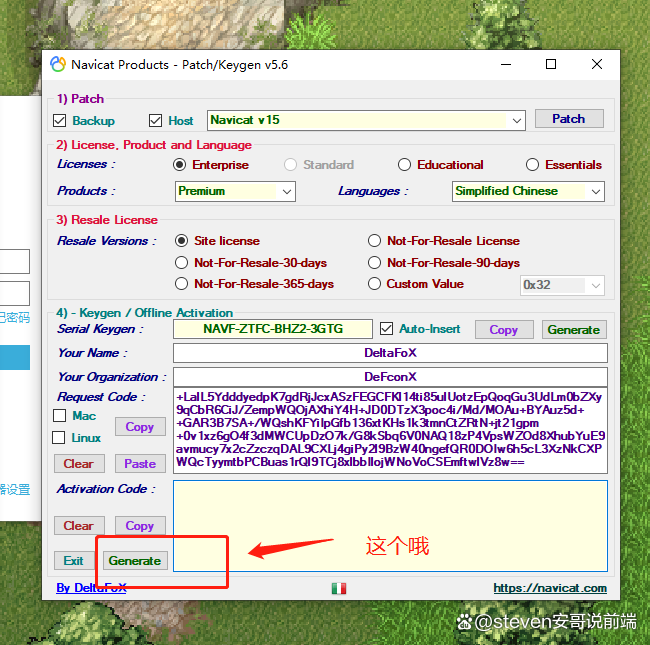
Task: Open the By DeltaFoX link
Action: click(x=91, y=588)
